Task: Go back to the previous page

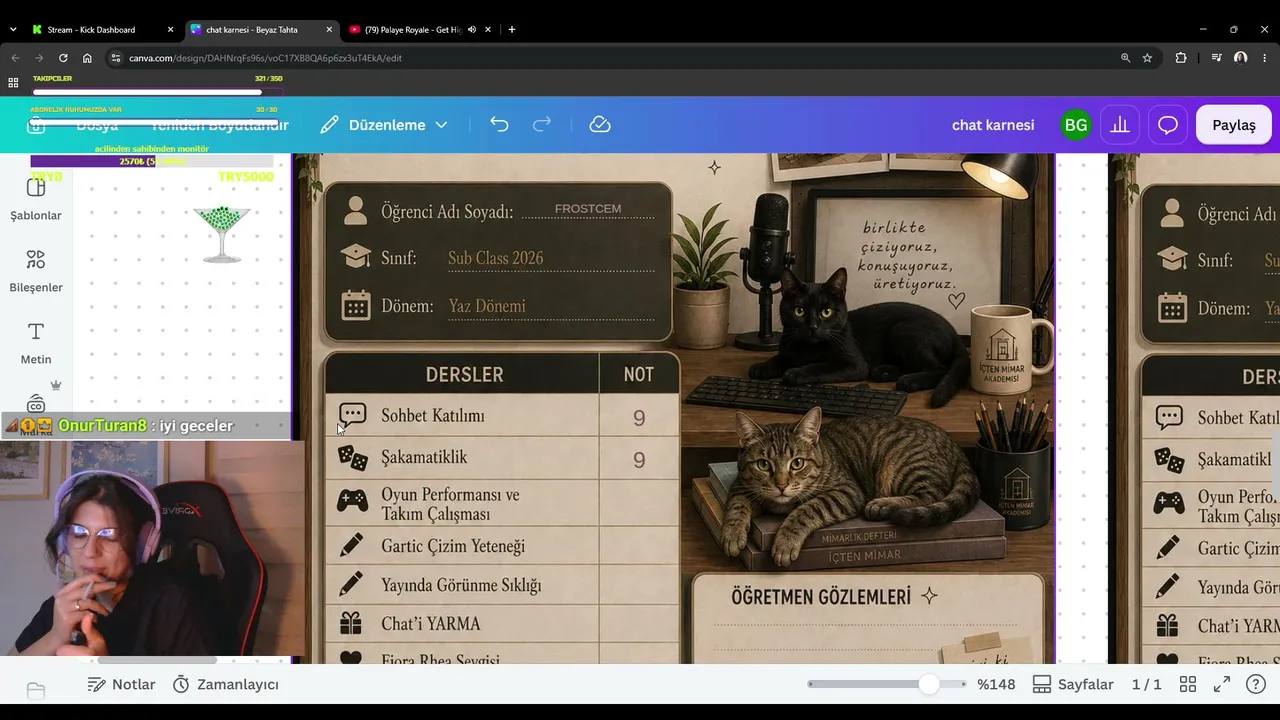Action: pos(15,58)
